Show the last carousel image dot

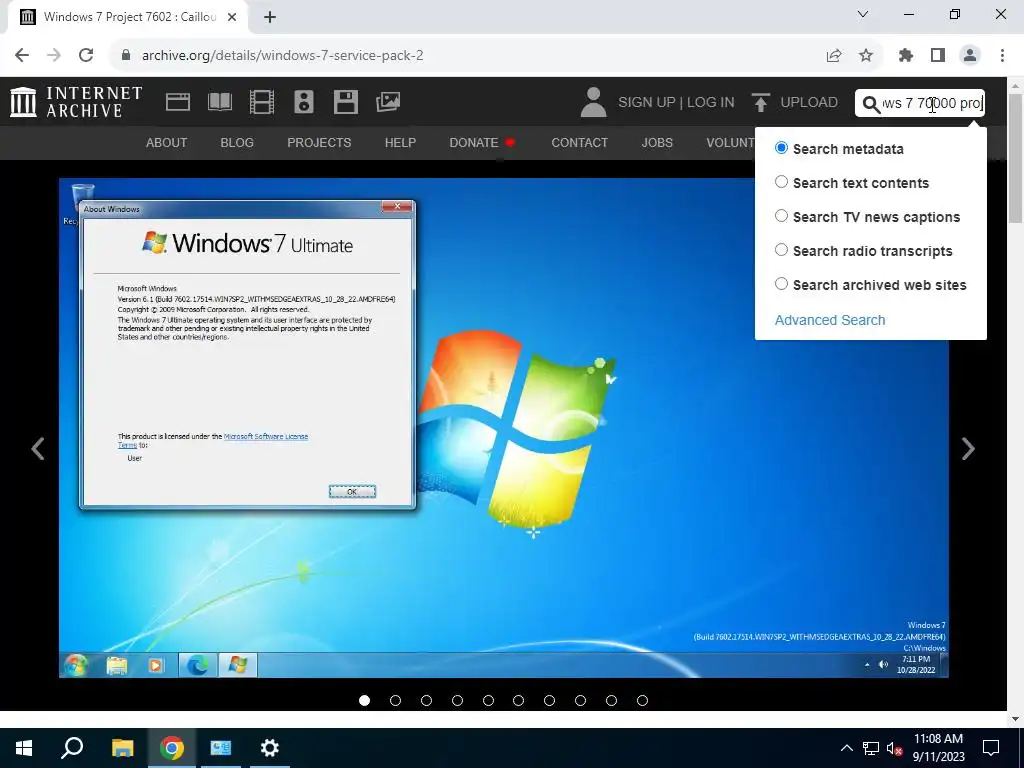coord(643,700)
